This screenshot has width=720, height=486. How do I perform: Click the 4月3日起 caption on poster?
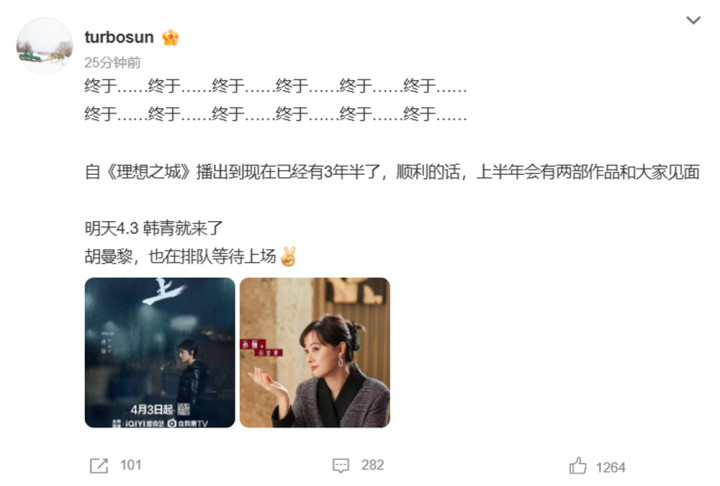pyautogui.click(x=152, y=409)
